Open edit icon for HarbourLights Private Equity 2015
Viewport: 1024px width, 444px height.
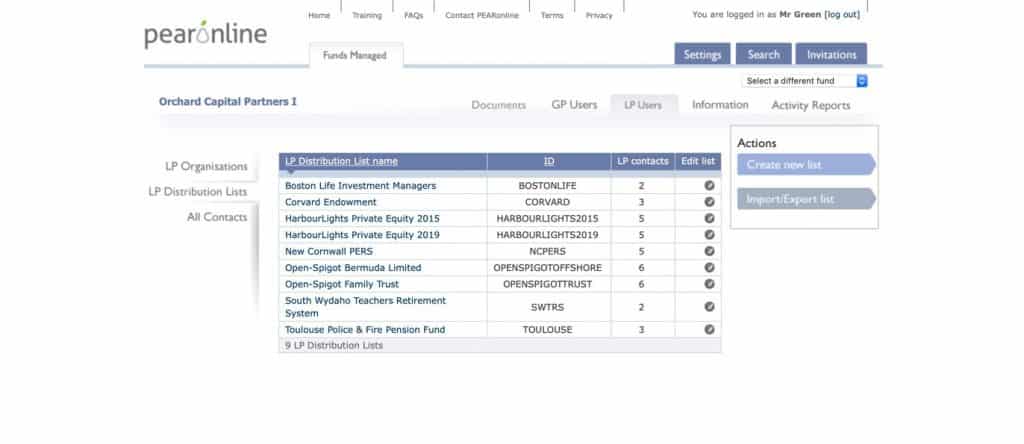(709, 218)
